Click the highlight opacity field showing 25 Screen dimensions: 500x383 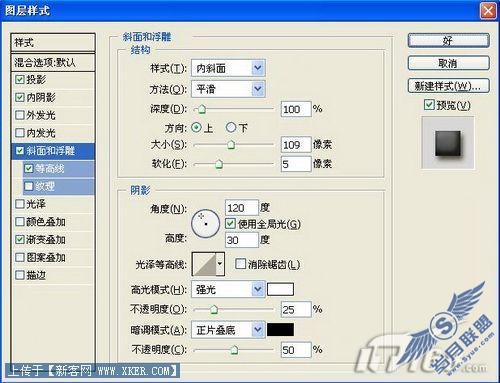click(x=296, y=310)
